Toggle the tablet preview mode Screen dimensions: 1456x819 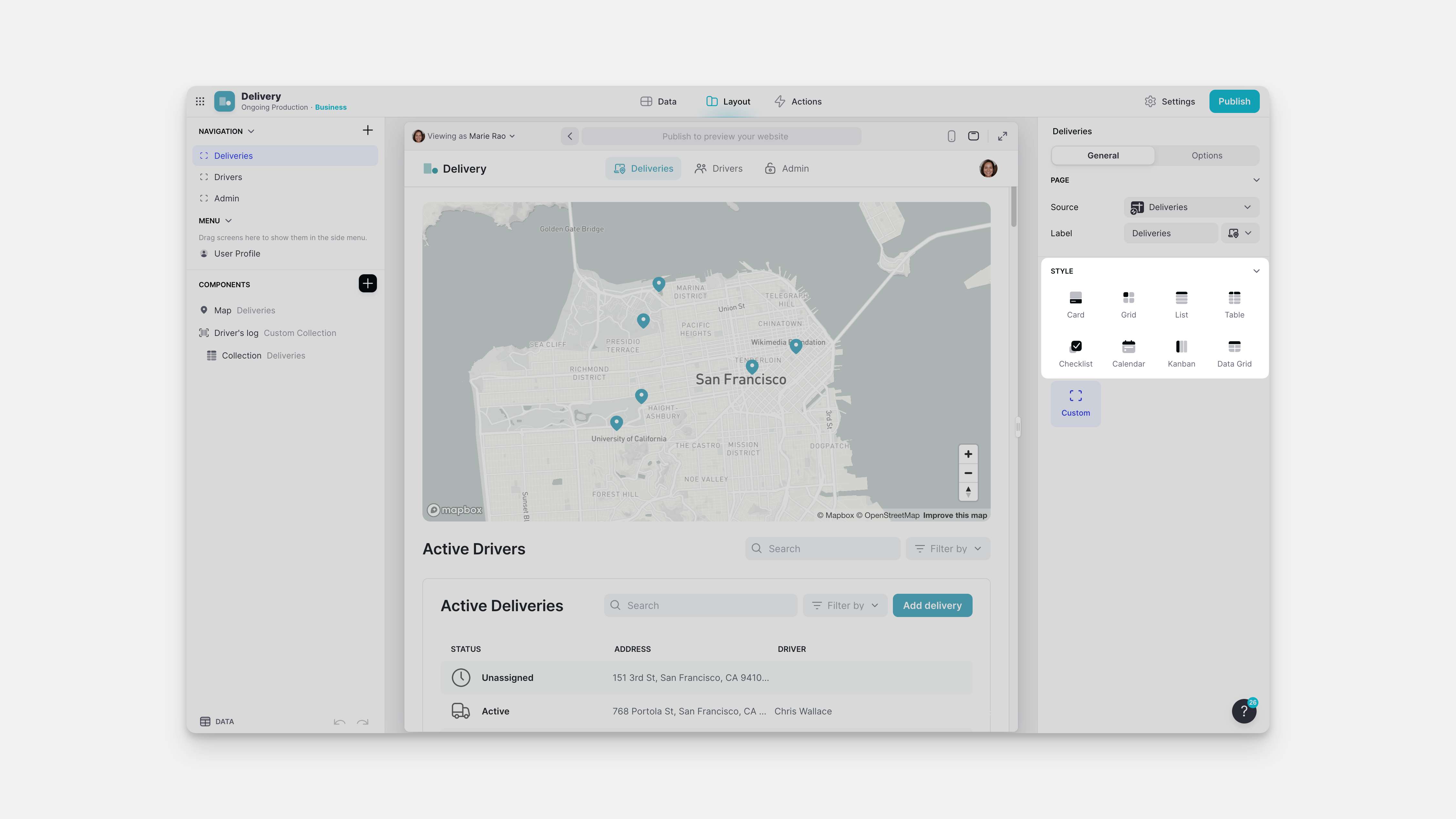974,136
